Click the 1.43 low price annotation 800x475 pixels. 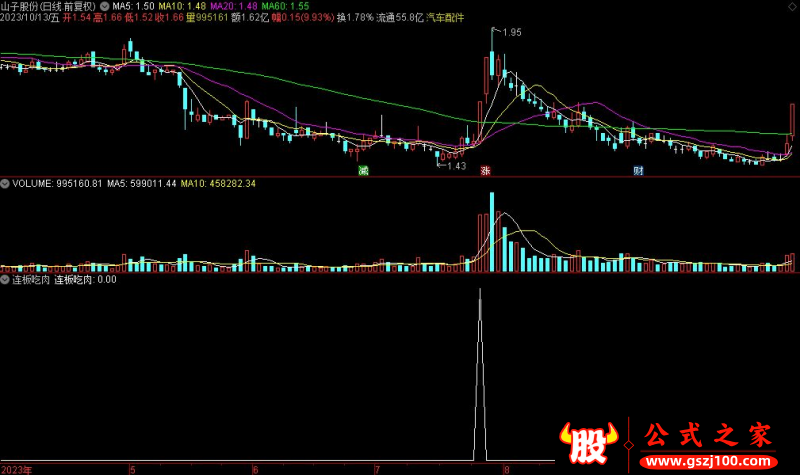click(x=457, y=166)
